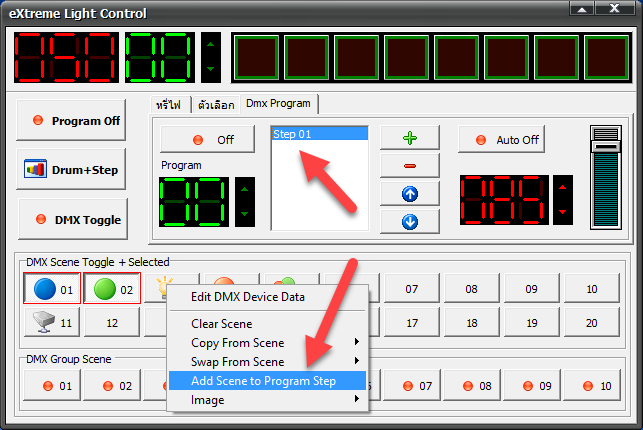
Task: Select DMX scene 01 with blue ball
Action: 52,289
